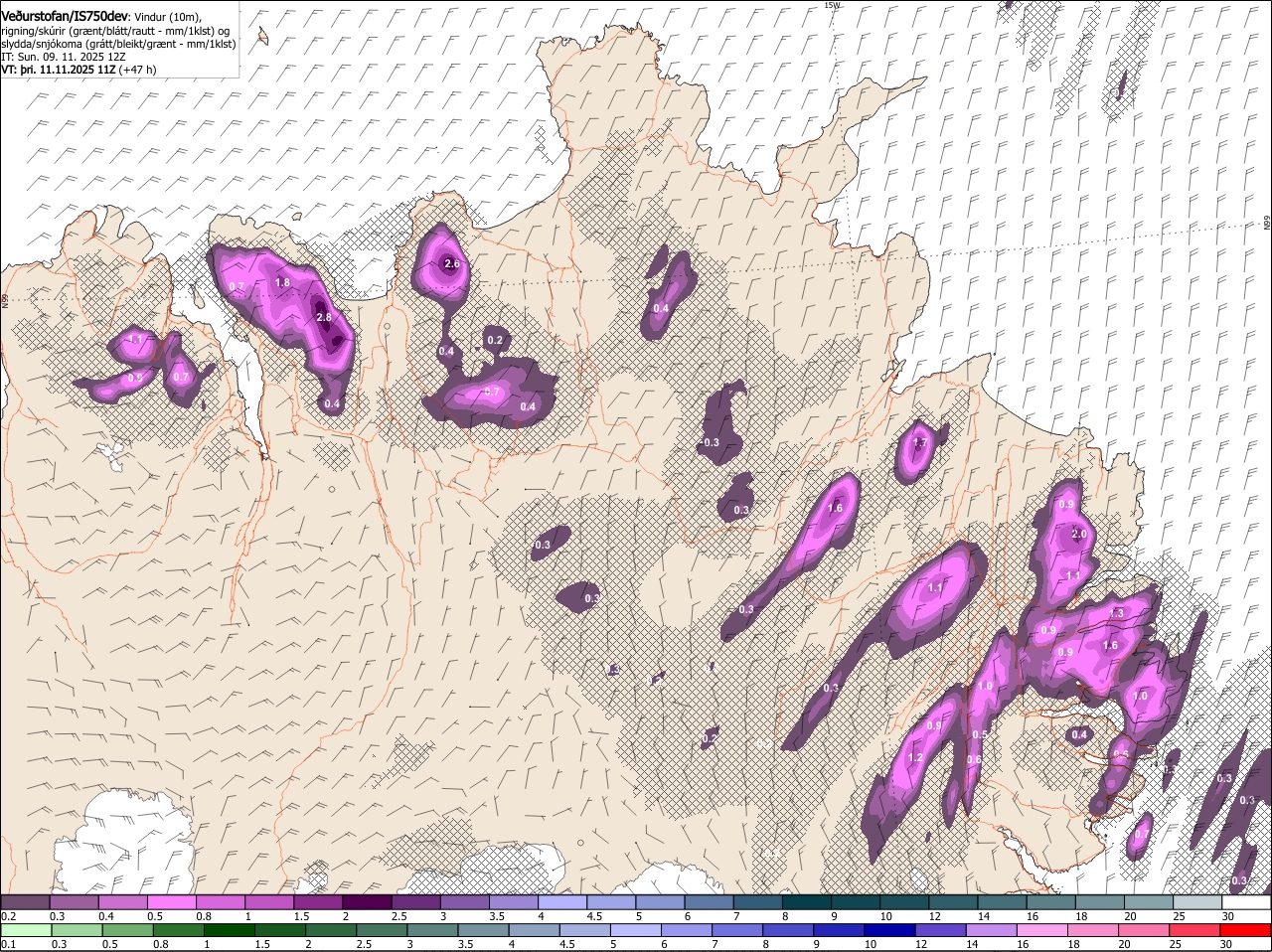This screenshot has height=952, width=1272.
Task: Select the magenta 1 swatch in the upper legend row
Action: point(268,902)
